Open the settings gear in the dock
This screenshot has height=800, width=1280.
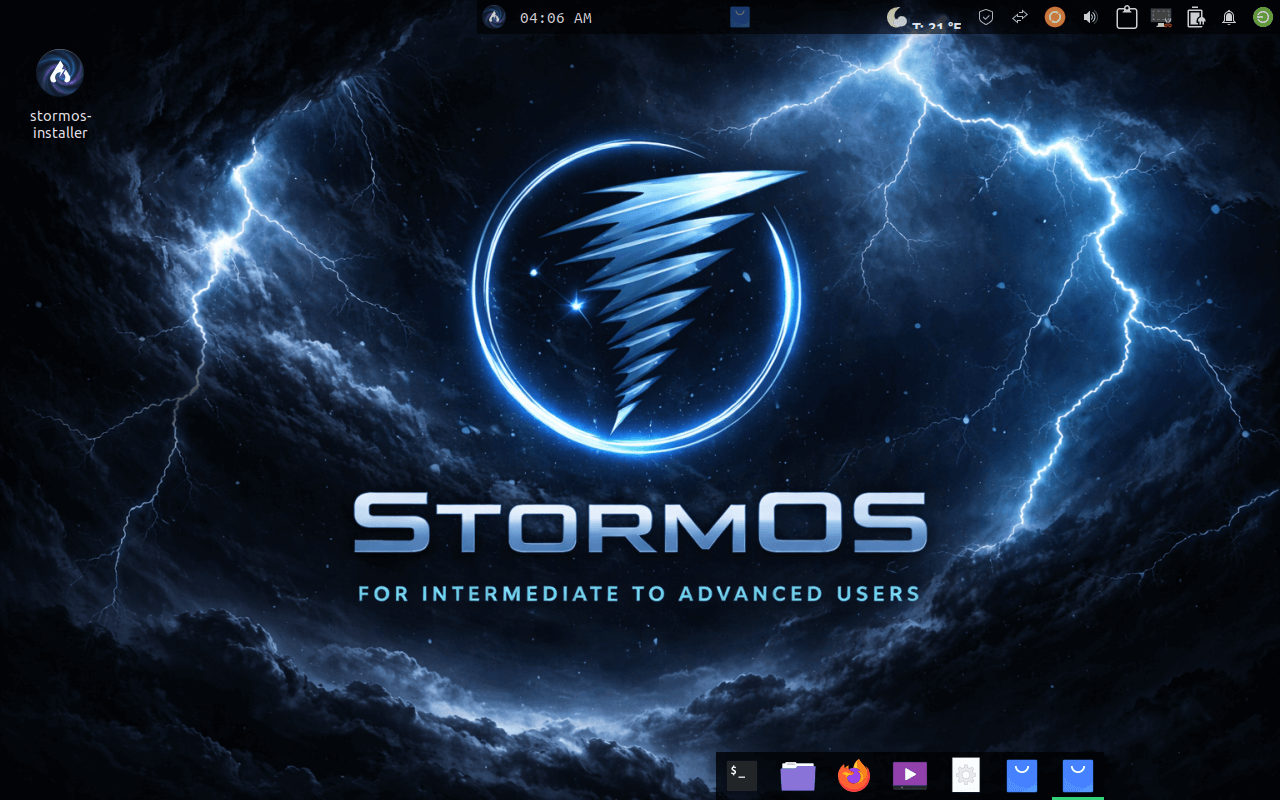(x=965, y=773)
